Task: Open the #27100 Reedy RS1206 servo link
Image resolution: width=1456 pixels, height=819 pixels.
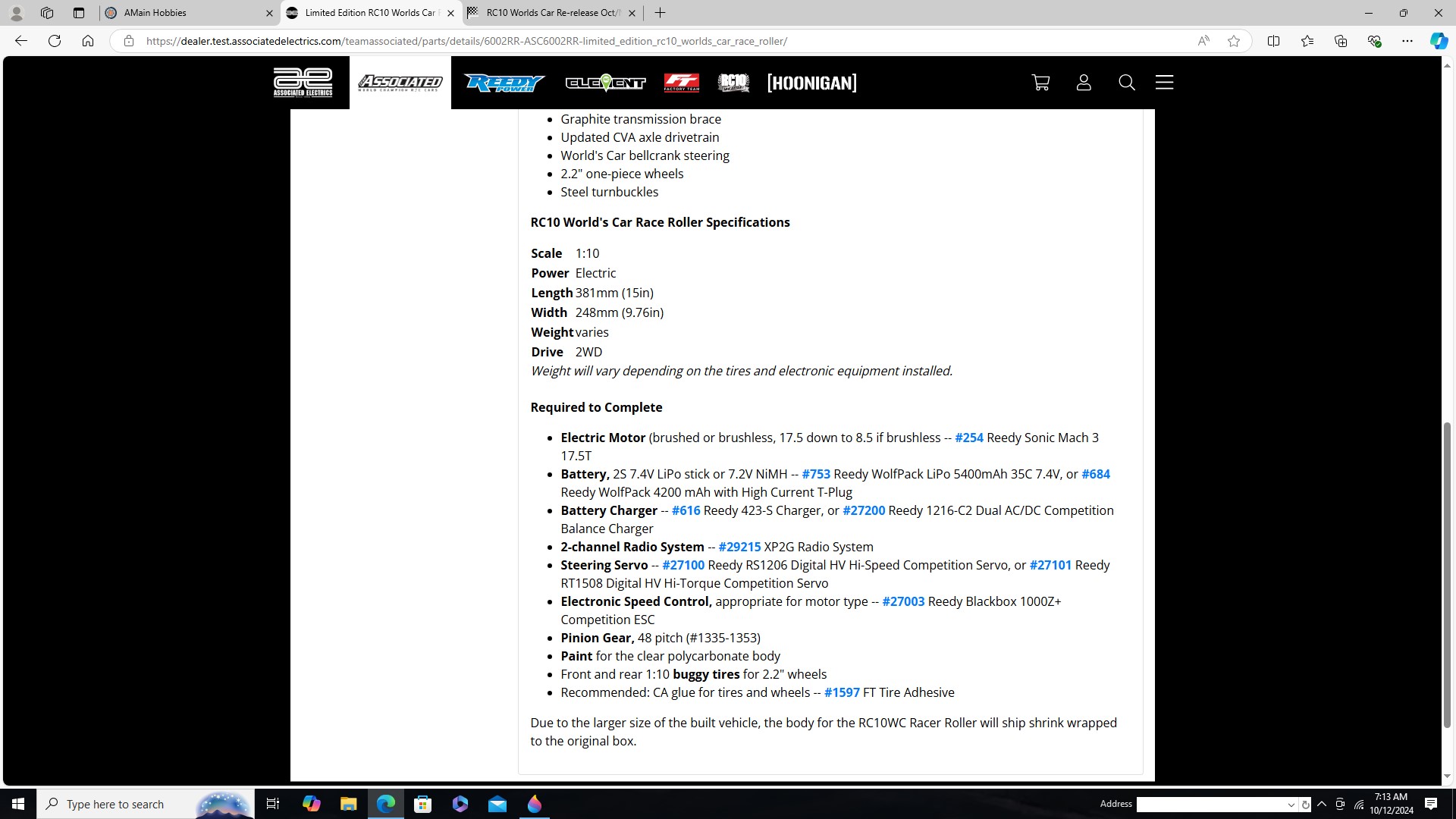Action: point(683,565)
